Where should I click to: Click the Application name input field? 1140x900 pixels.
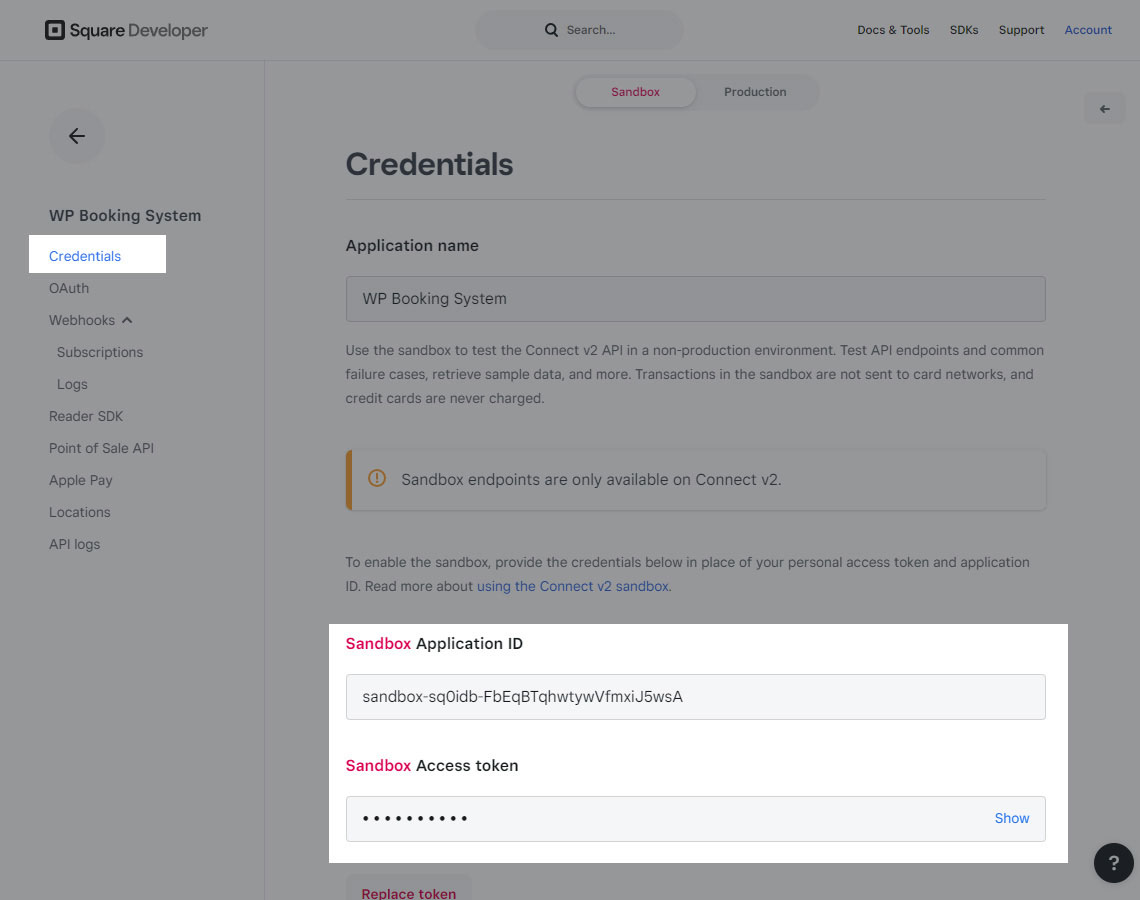(696, 299)
